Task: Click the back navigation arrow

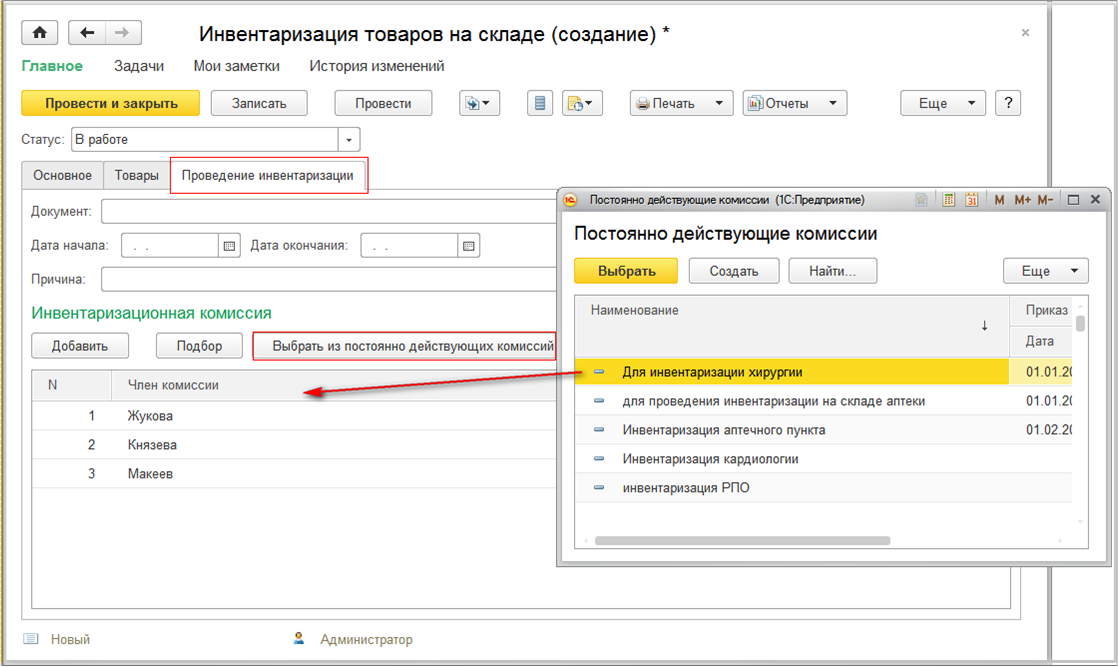Action: click(86, 32)
